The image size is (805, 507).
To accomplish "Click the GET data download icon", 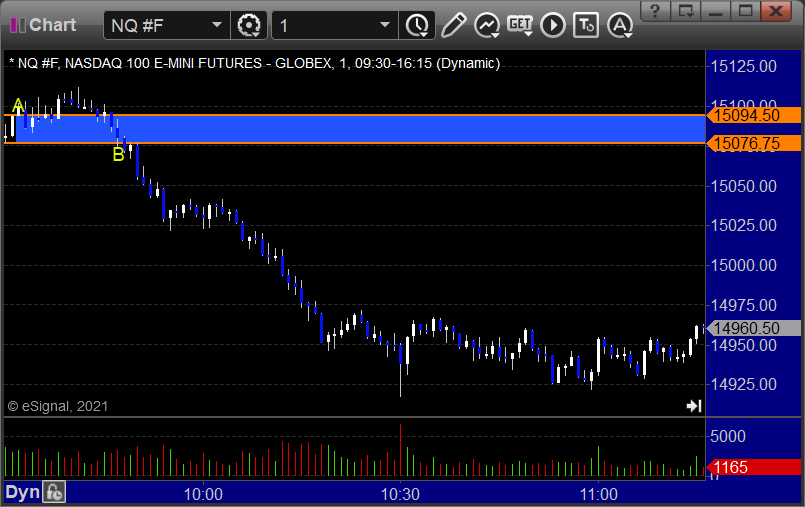I will (x=520, y=25).
